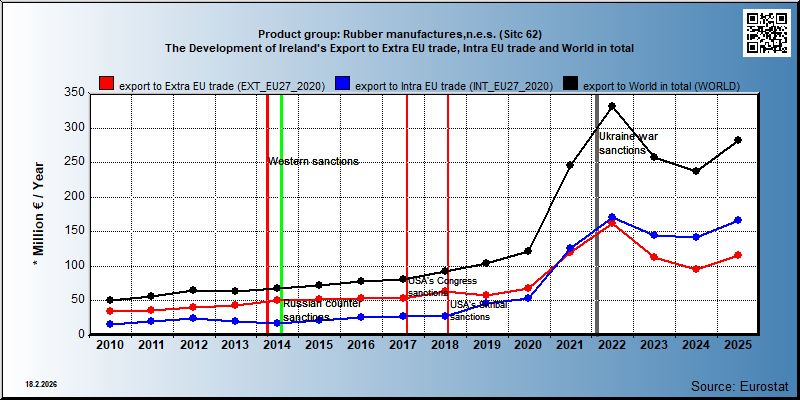The height and width of the screenshot is (400, 800).
Task: Click the QR code in the corner
Action: pyautogui.click(x=766, y=33)
